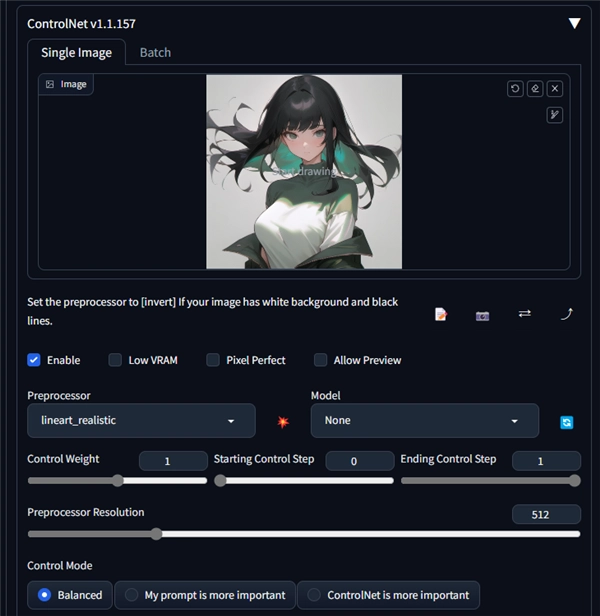Click the webcam camera icon
Viewport: 600px width, 616px height.
pos(483,316)
